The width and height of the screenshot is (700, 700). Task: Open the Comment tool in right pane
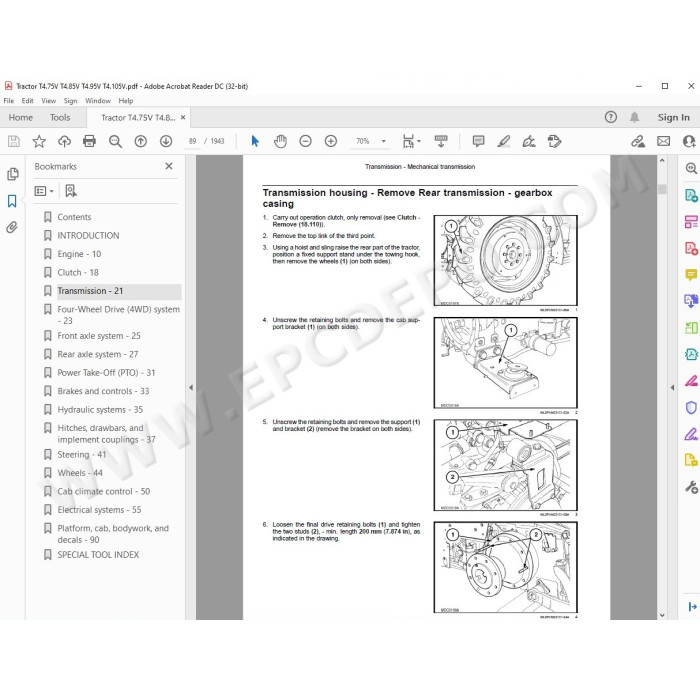point(691,274)
